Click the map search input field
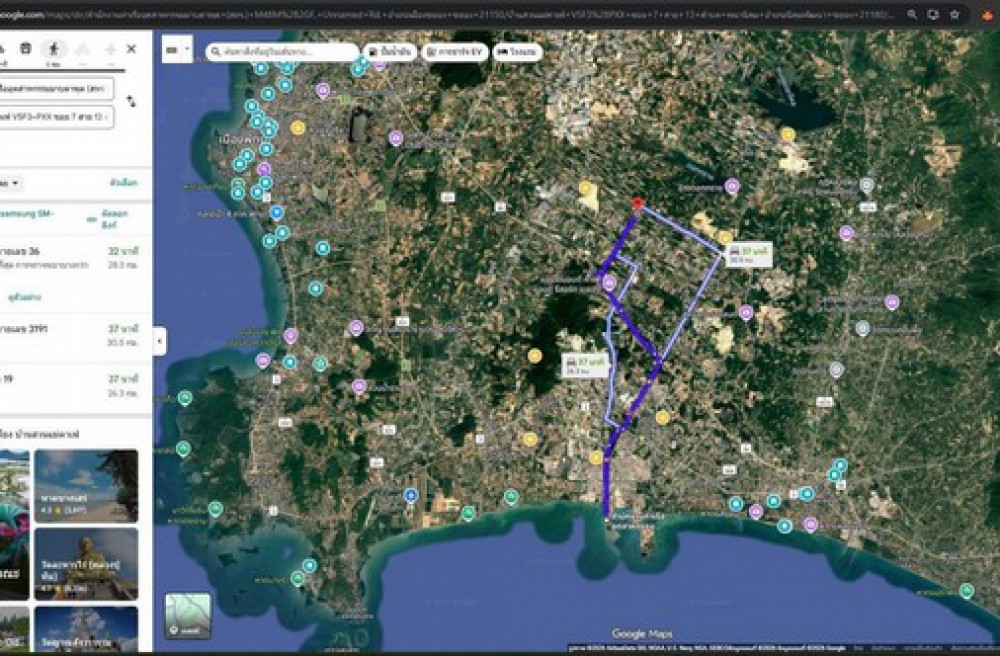The width and height of the screenshot is (1000, 656). [x=282, y=51]
